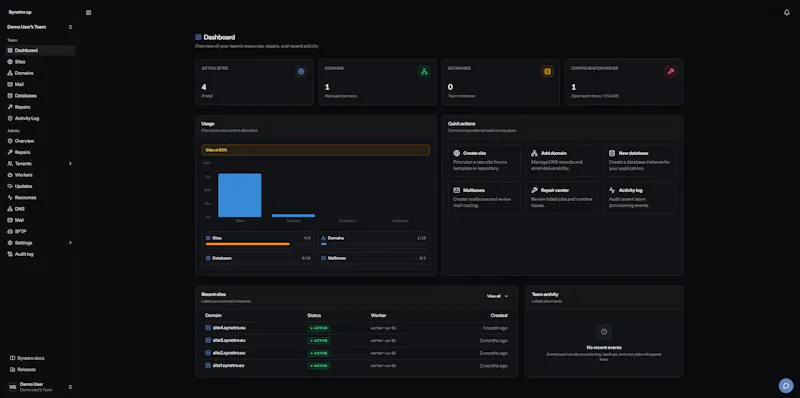Click the "1 month ago" created value
800x398 pixels.
495,328
